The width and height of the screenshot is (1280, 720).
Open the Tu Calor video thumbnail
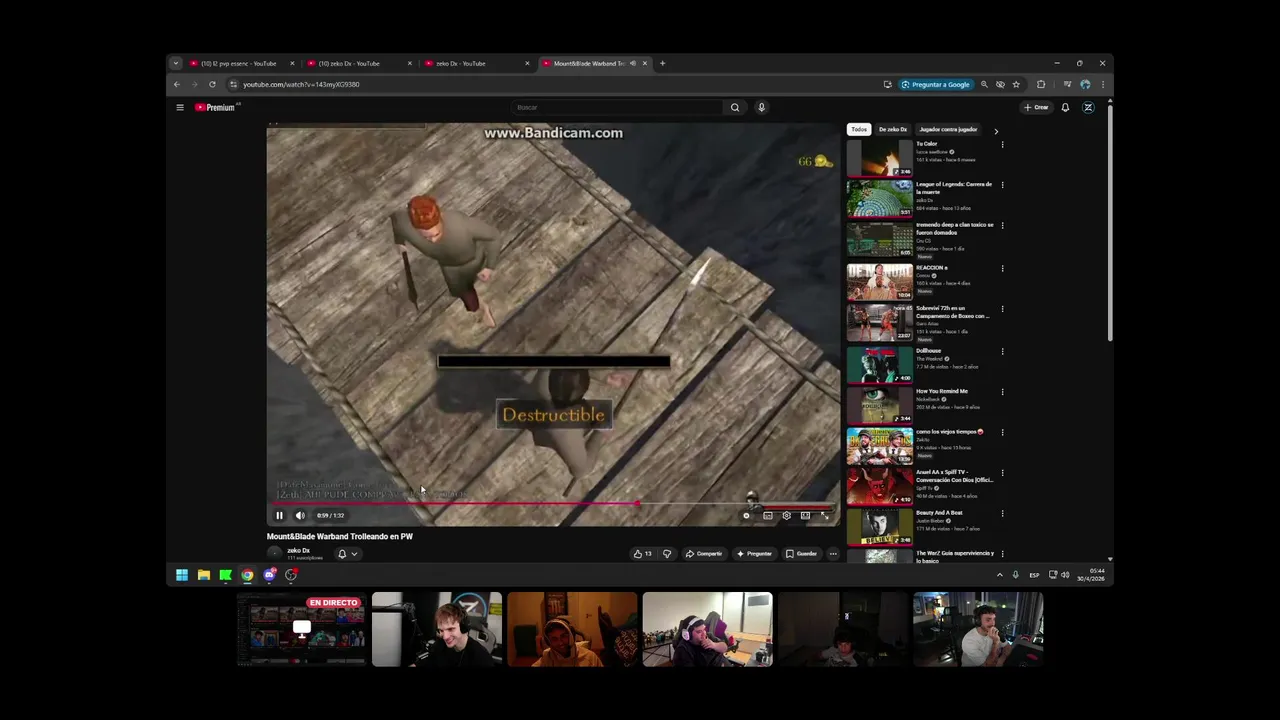[x=880, y=158]
